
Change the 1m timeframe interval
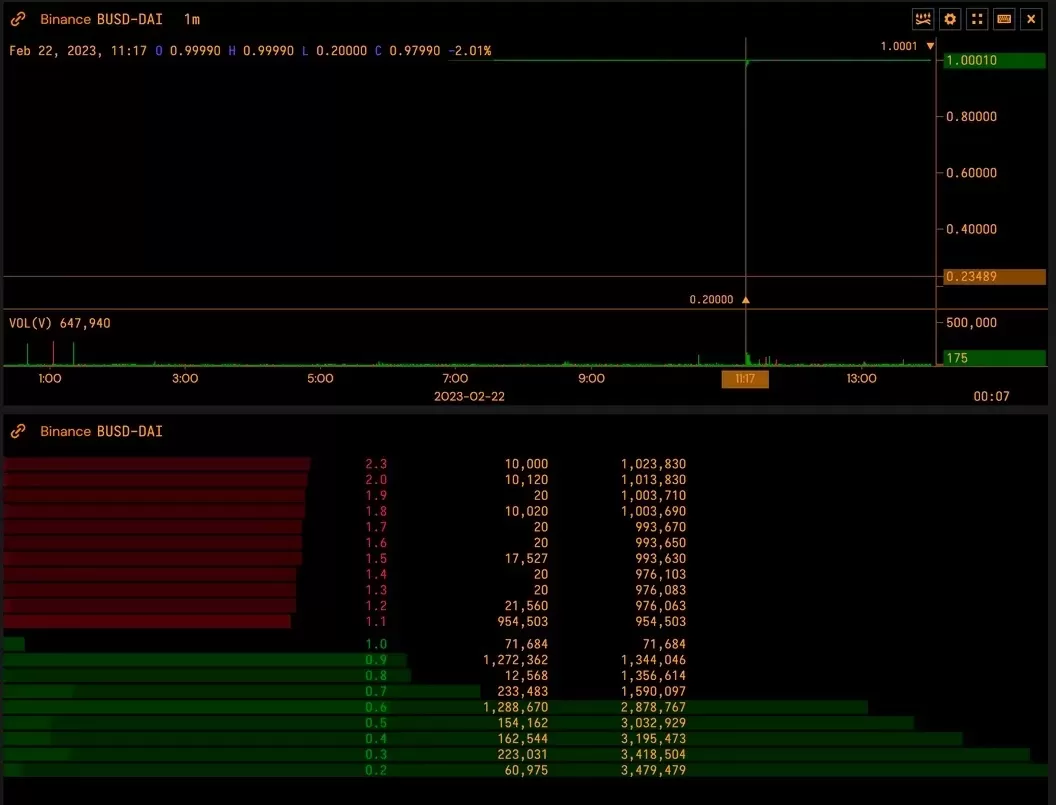191,19
